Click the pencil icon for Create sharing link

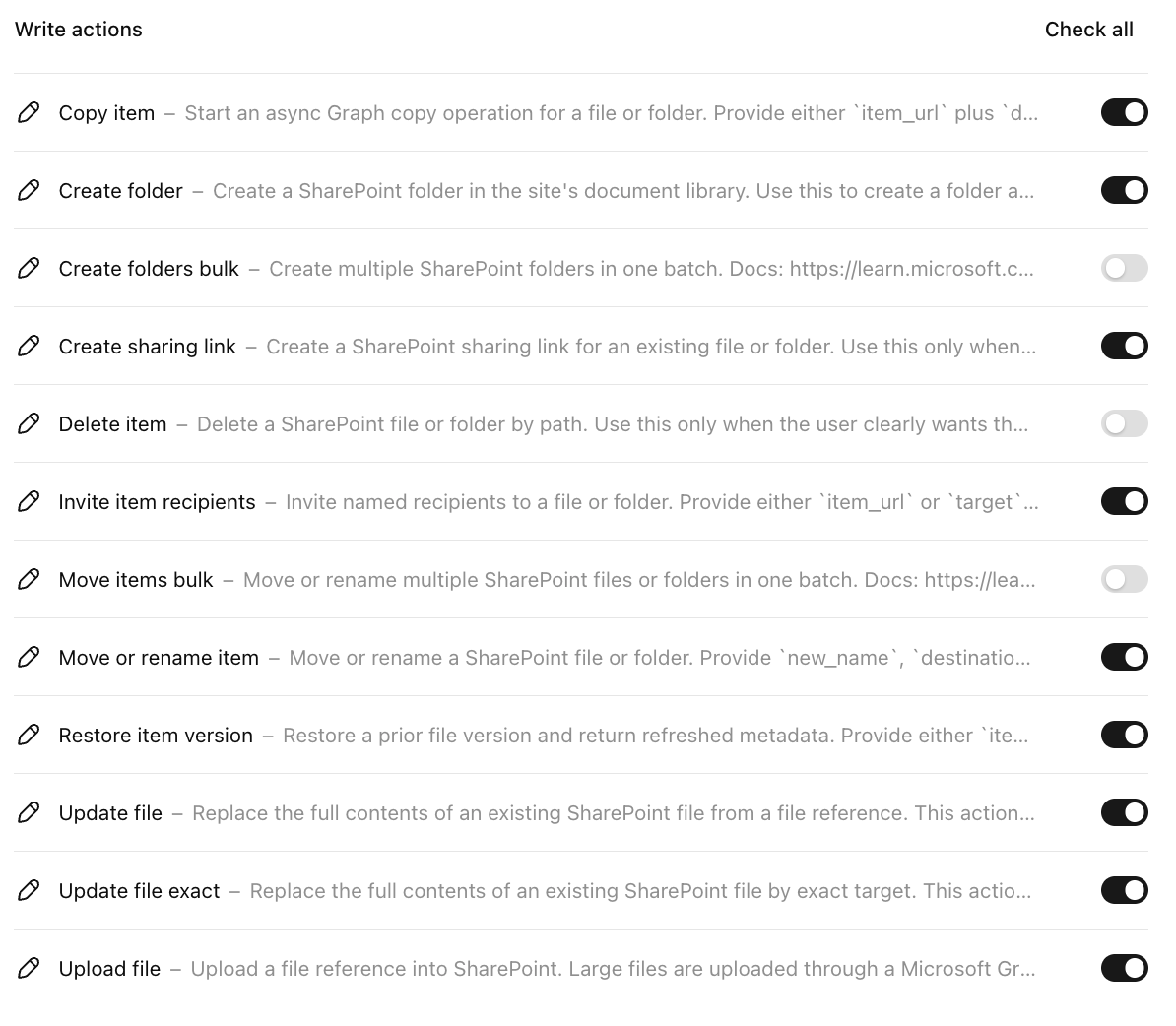29,346
